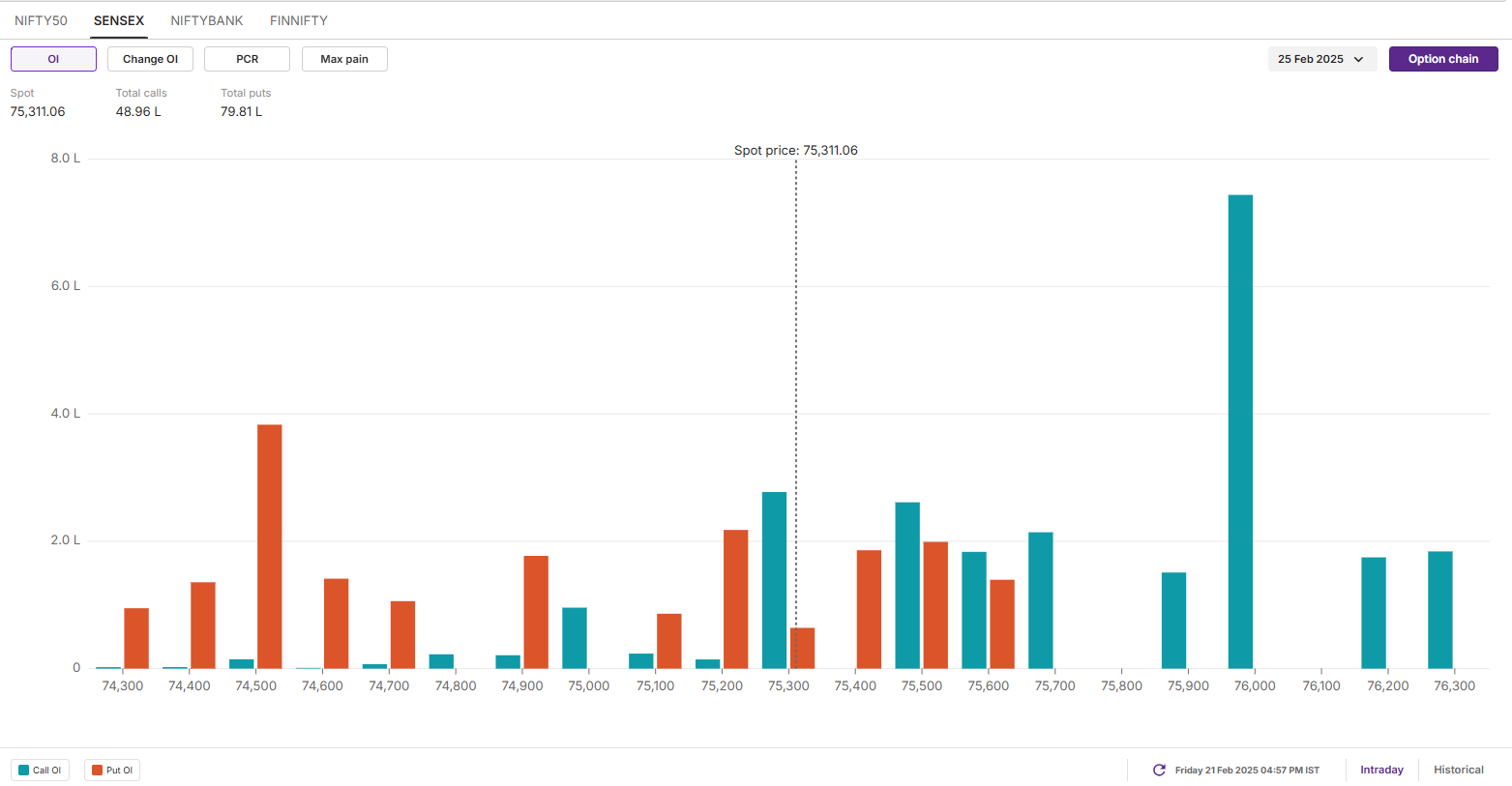Click the Spot value 75,311.06

(38, 112)
